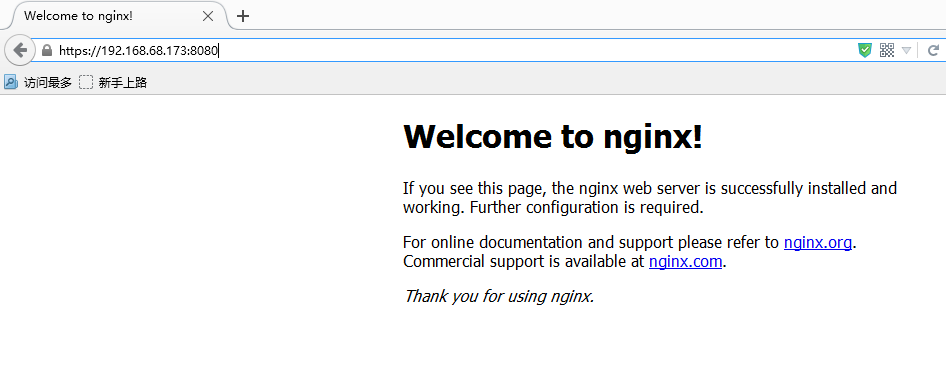Click the QR code icon in address bar
Image resolution: width=946 pixels, height=378 pixels.
click(886, 51)
